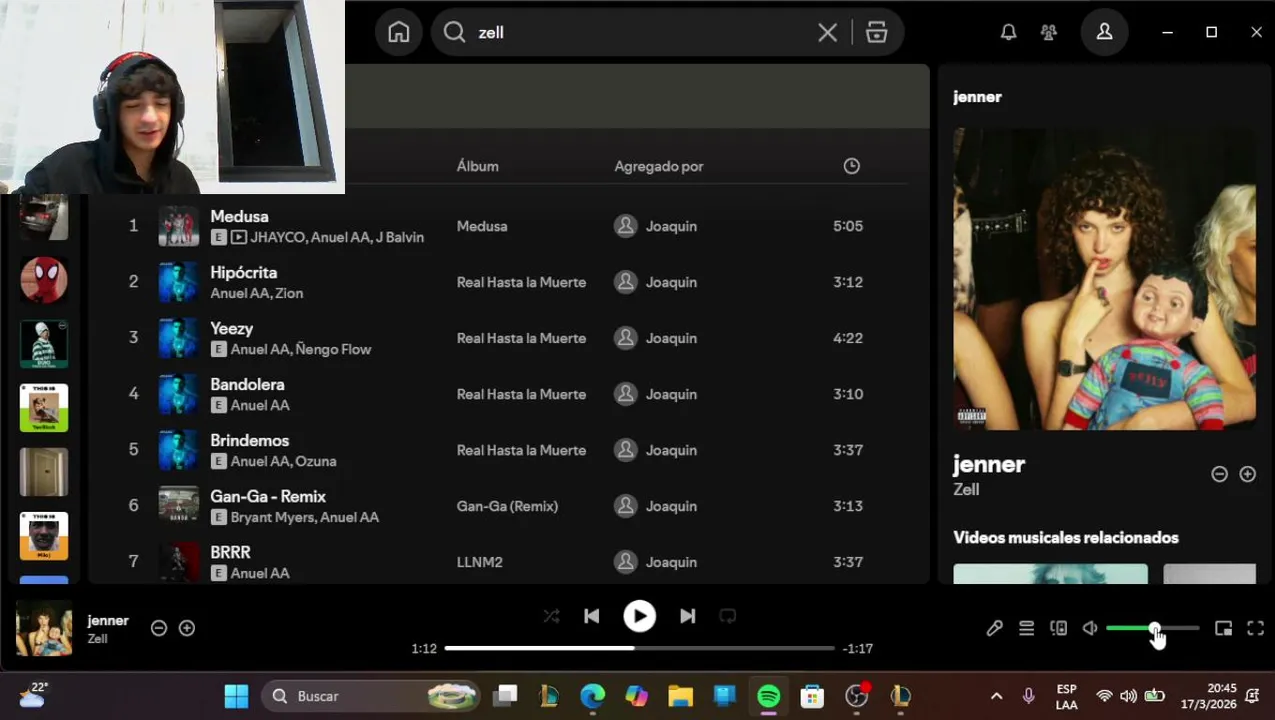Click the play button
The height and width of the screenshot is (720, 1275).
[639, 616]
